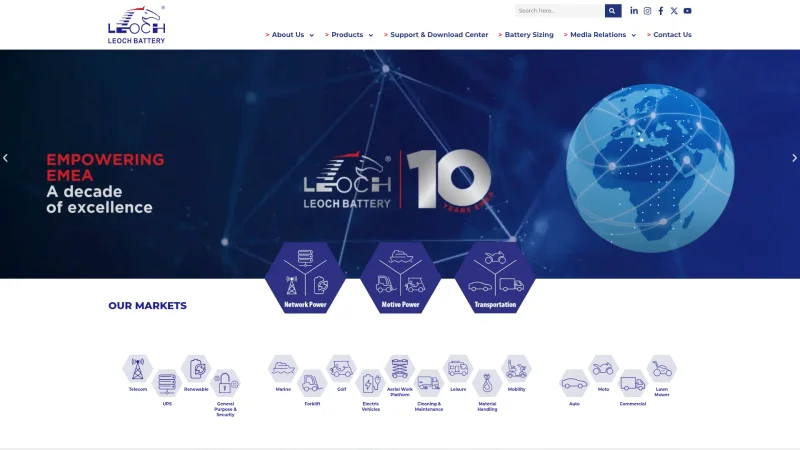800x450 pixels.
Task: Expand the Products menu chevron
Action: 371,35
